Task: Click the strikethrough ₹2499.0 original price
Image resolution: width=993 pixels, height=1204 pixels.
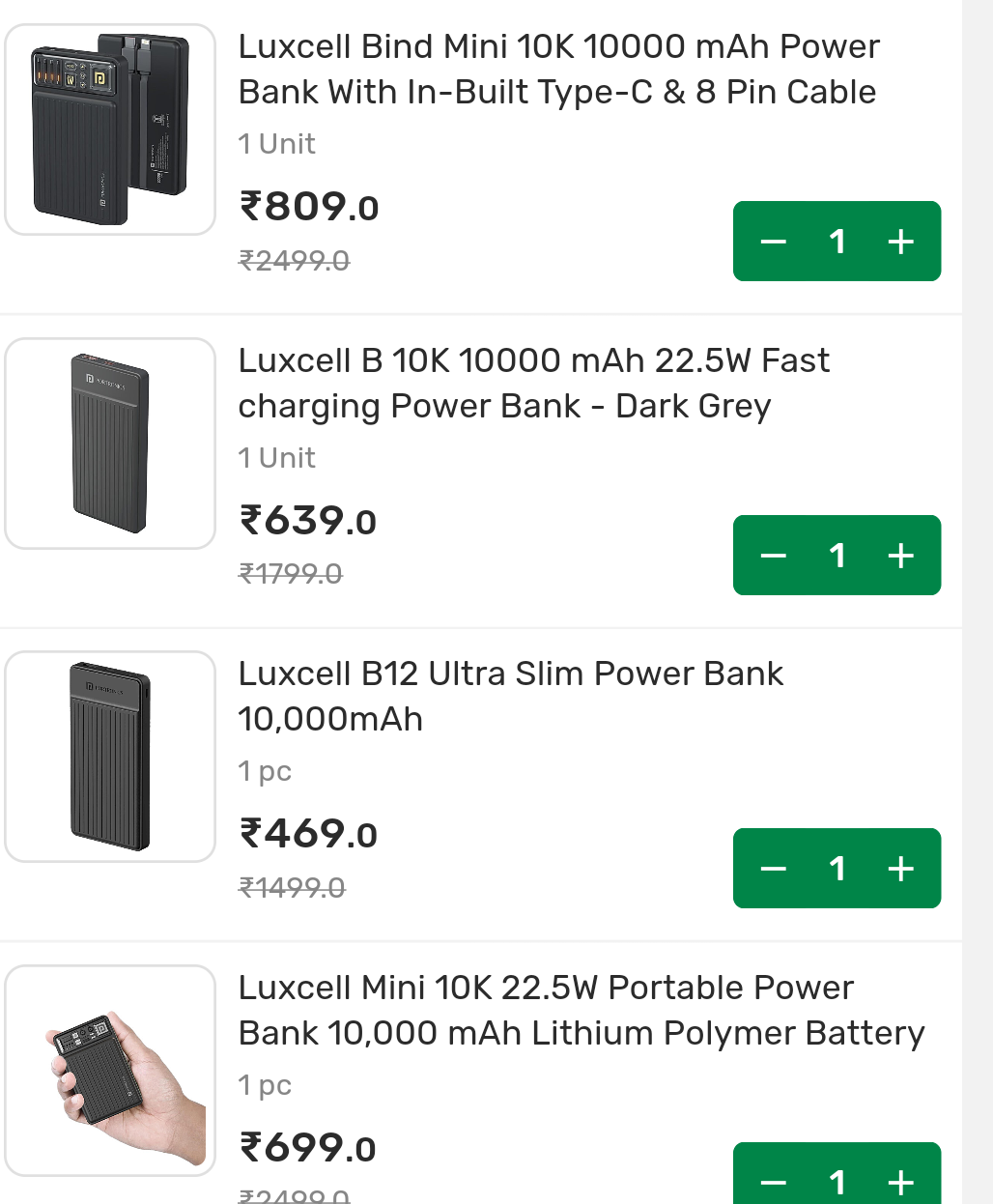Action: (x=292, y=260)
